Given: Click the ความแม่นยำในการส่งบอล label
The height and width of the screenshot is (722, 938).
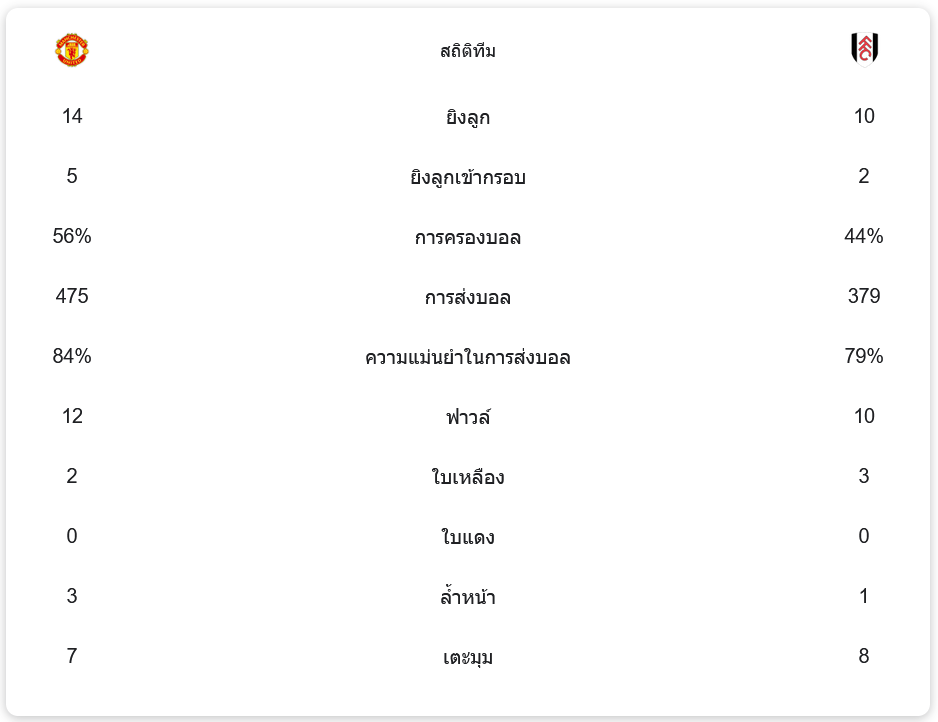Looking at the screenshot, I should point(468,358).
